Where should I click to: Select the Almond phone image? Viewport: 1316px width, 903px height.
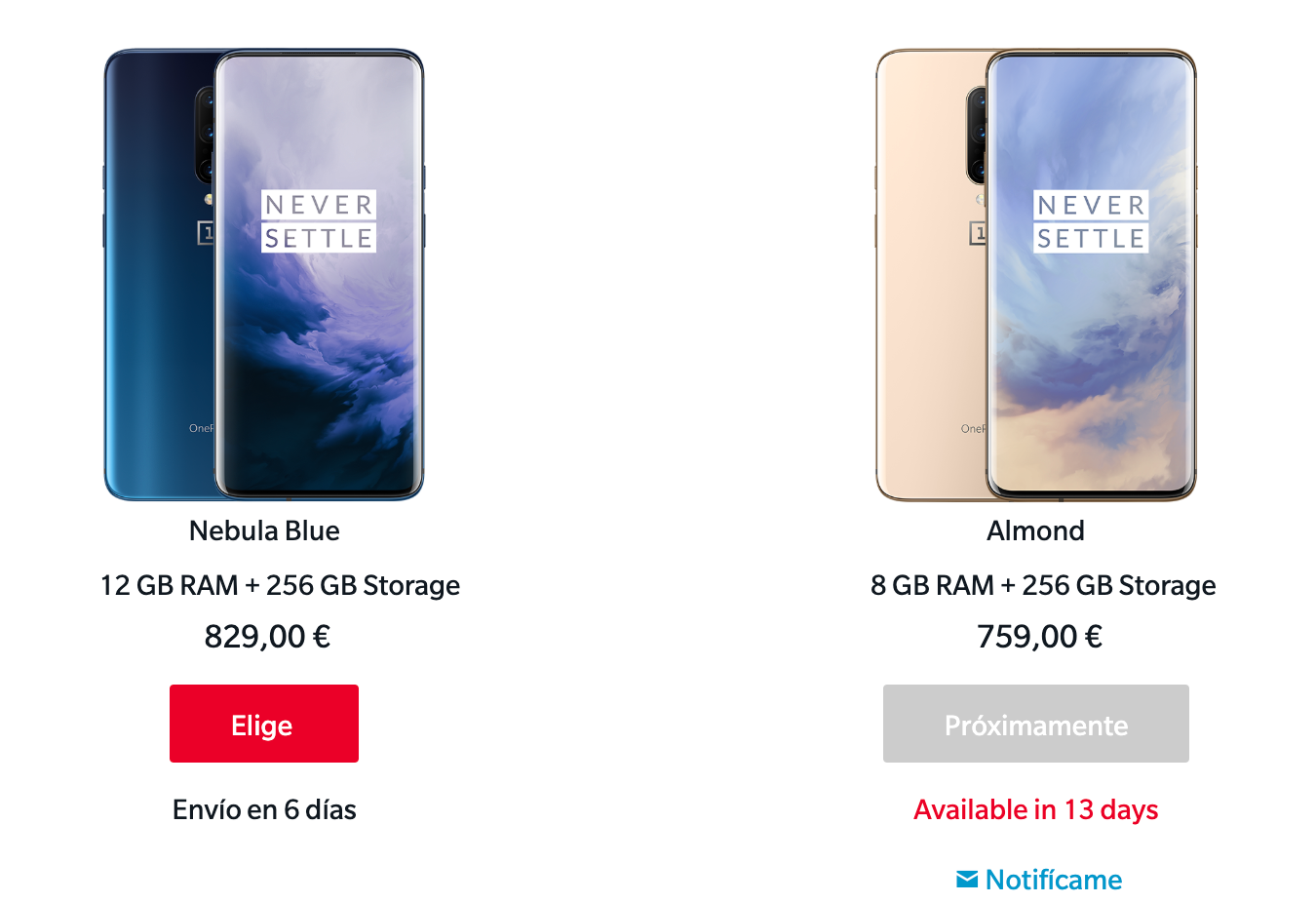(x=1036, y=275)
